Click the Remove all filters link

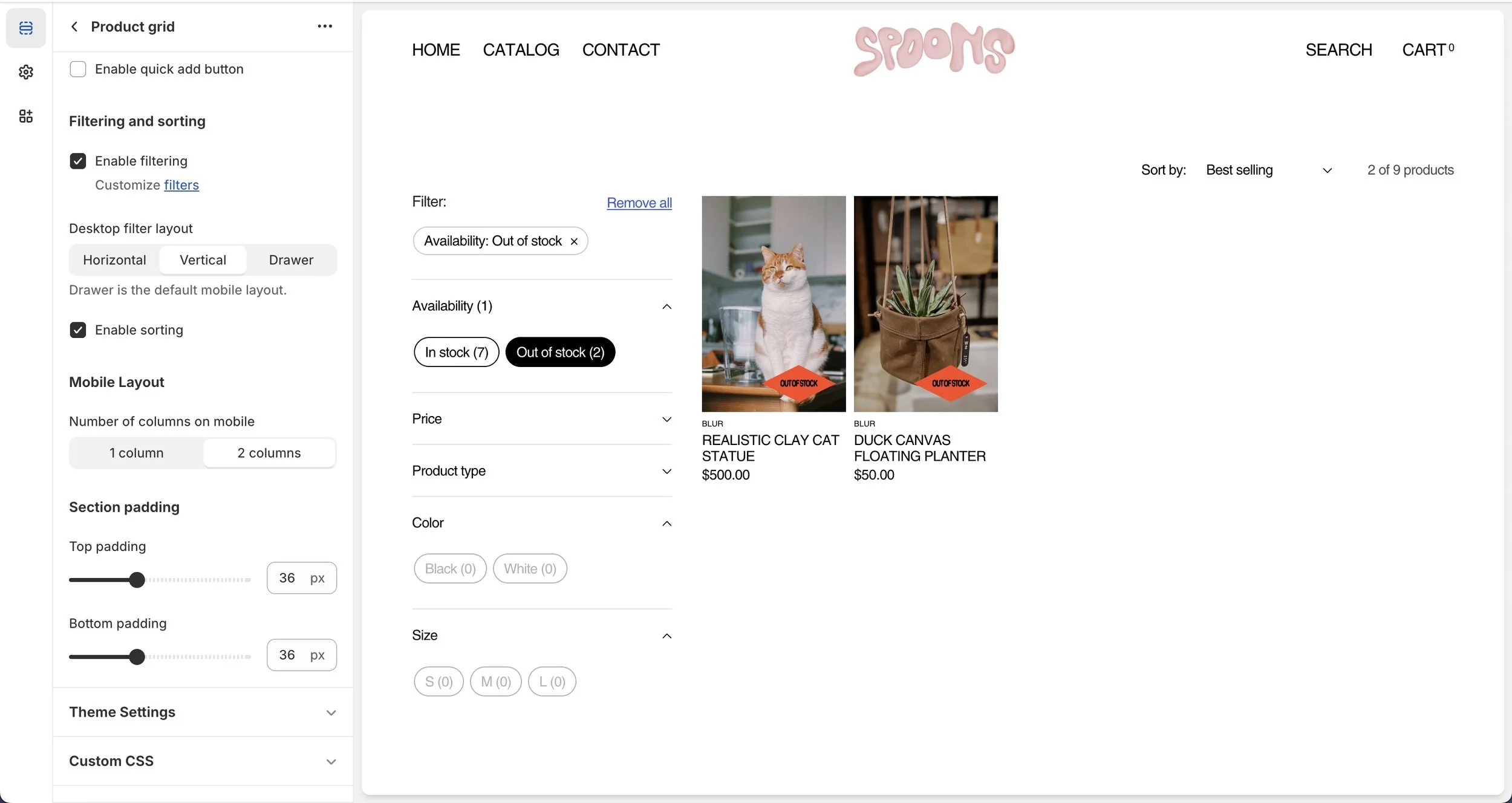[639, 203]
